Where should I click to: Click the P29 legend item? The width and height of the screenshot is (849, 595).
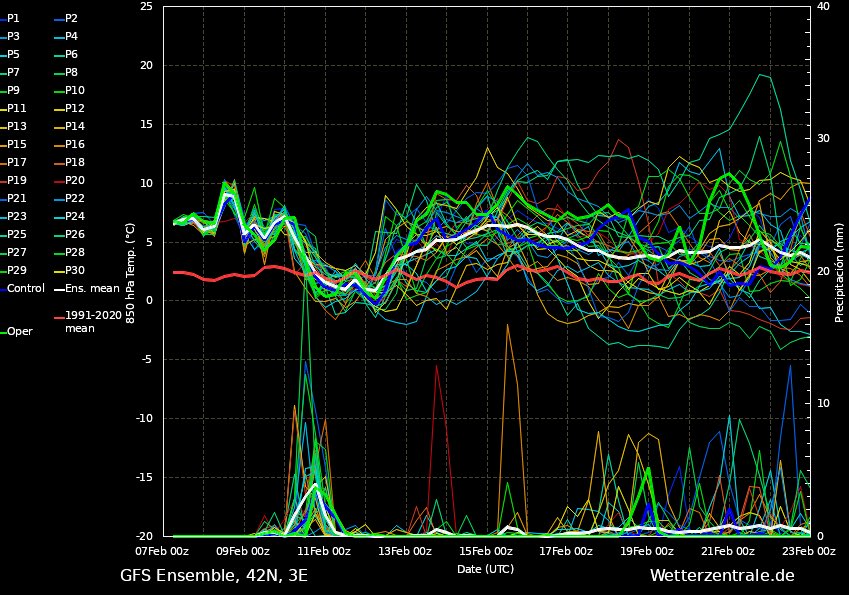(x=13, y=270)
